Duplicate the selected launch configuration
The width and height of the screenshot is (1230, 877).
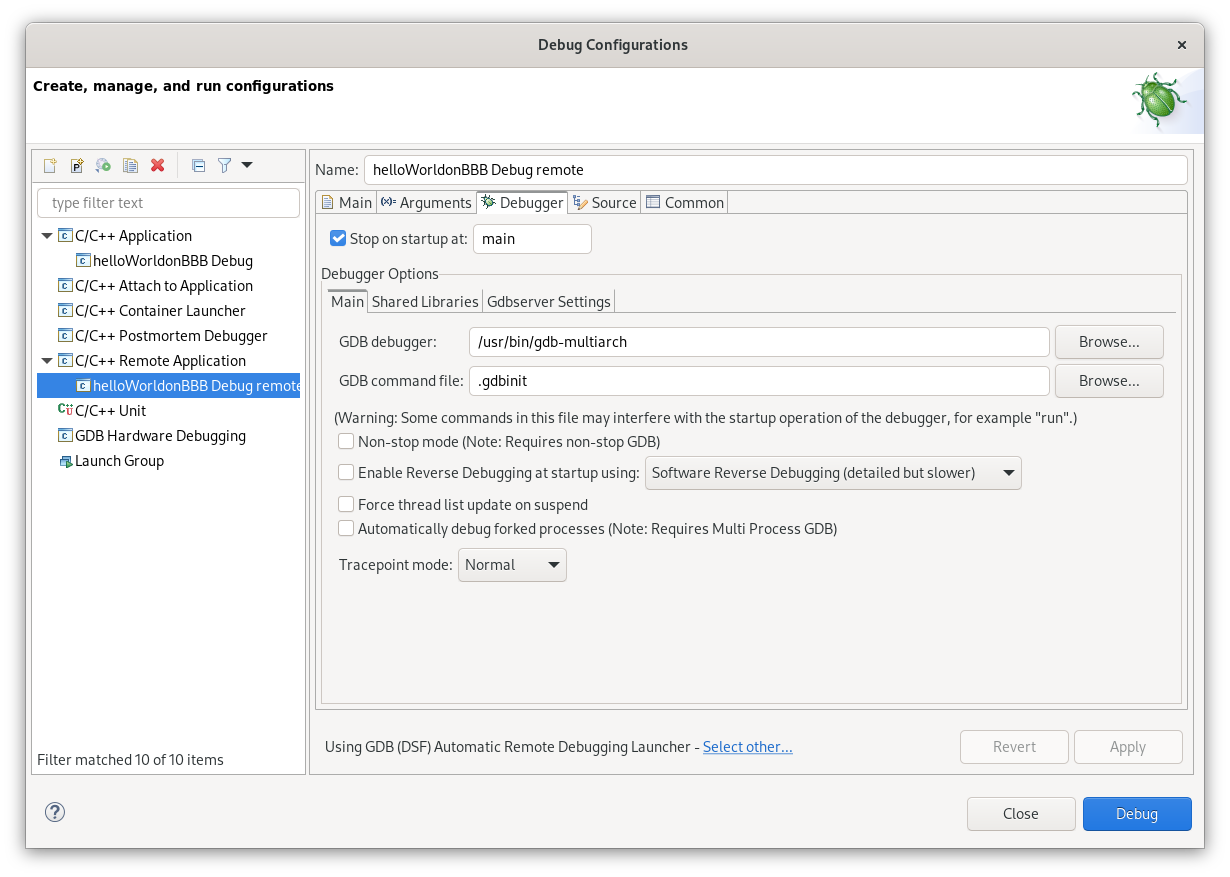click(x=130, y=165)
